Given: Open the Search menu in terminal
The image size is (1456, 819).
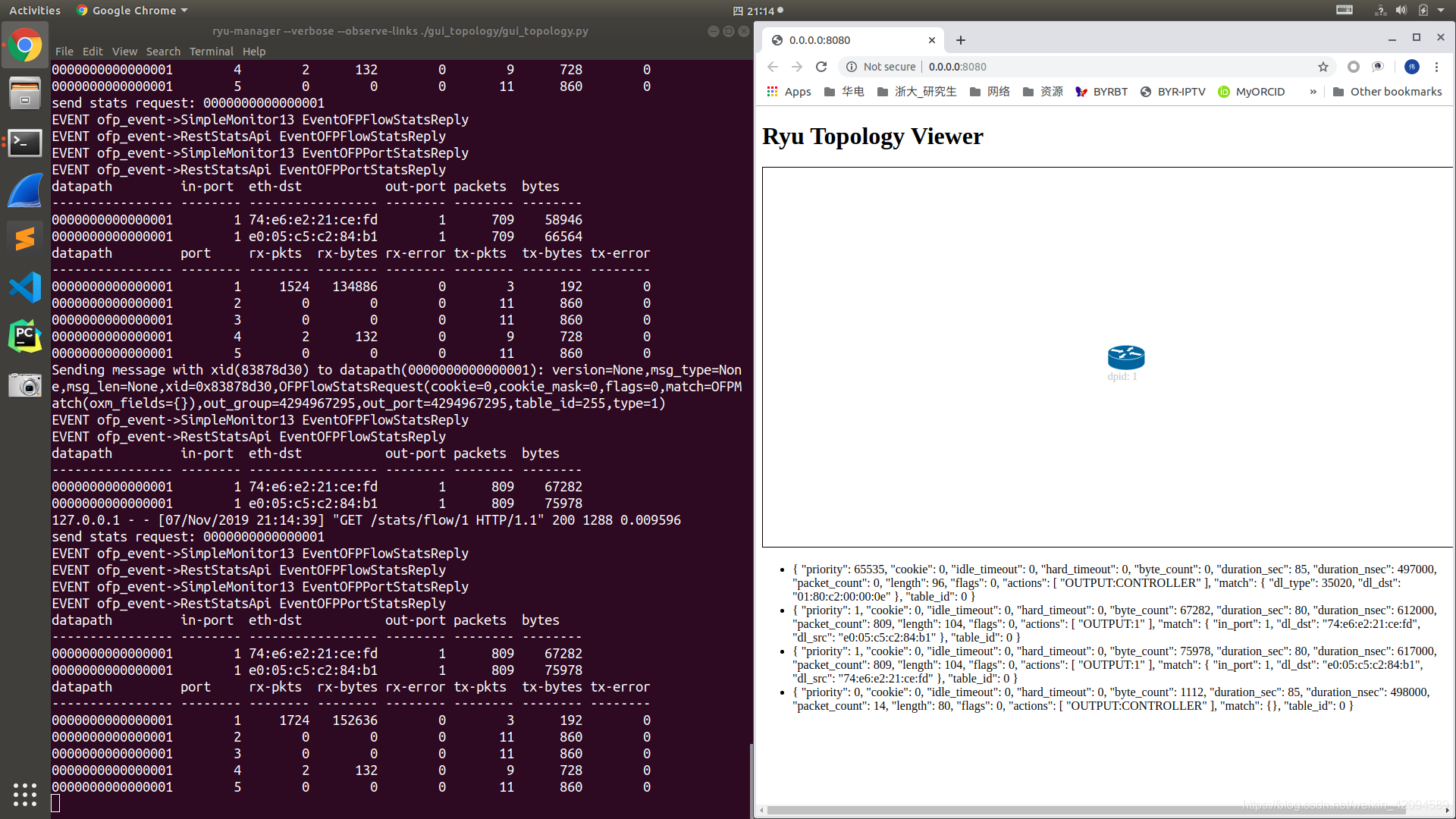Looking at the screenshot, I should coord(163,52).
